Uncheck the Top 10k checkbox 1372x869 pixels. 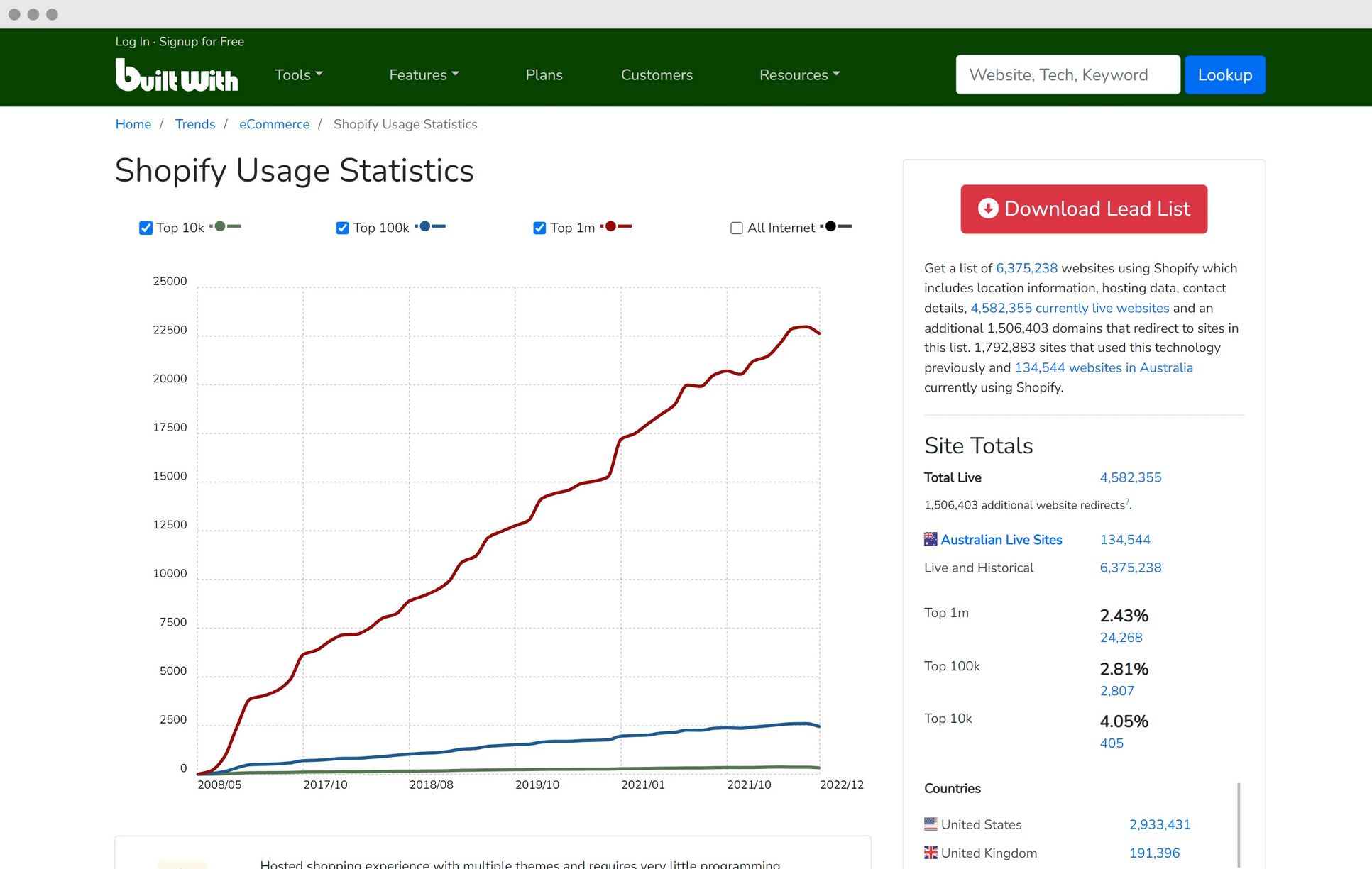click(x=146, y=228)
